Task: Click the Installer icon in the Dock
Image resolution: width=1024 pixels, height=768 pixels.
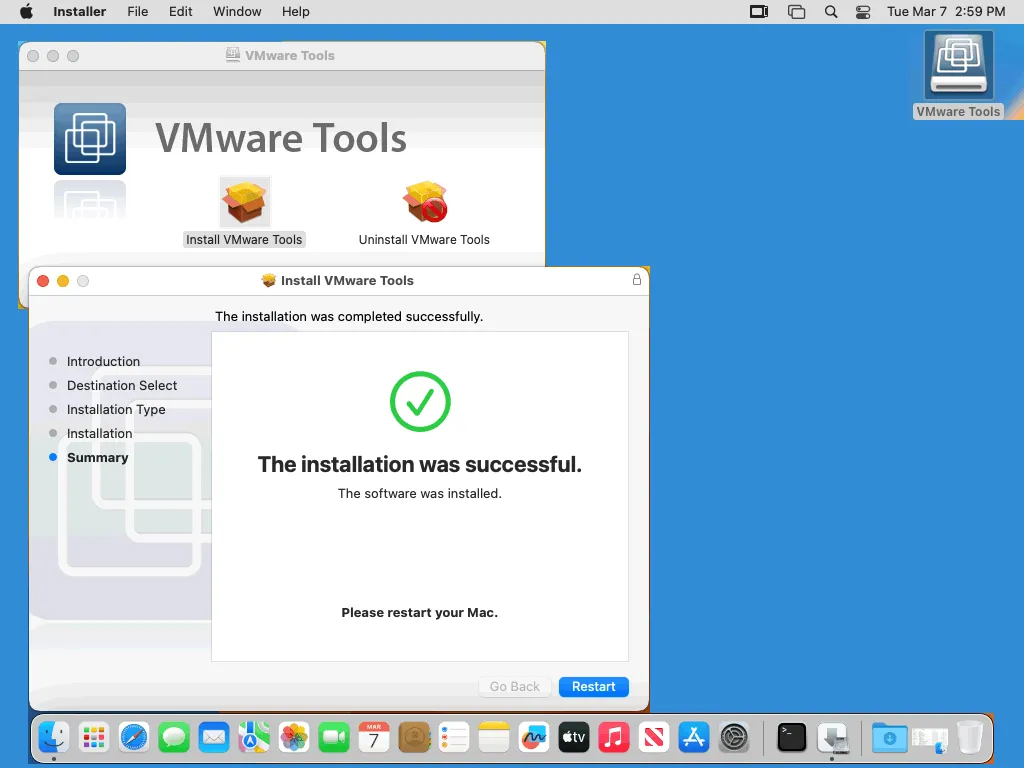Action: click(x=832, y=738)
